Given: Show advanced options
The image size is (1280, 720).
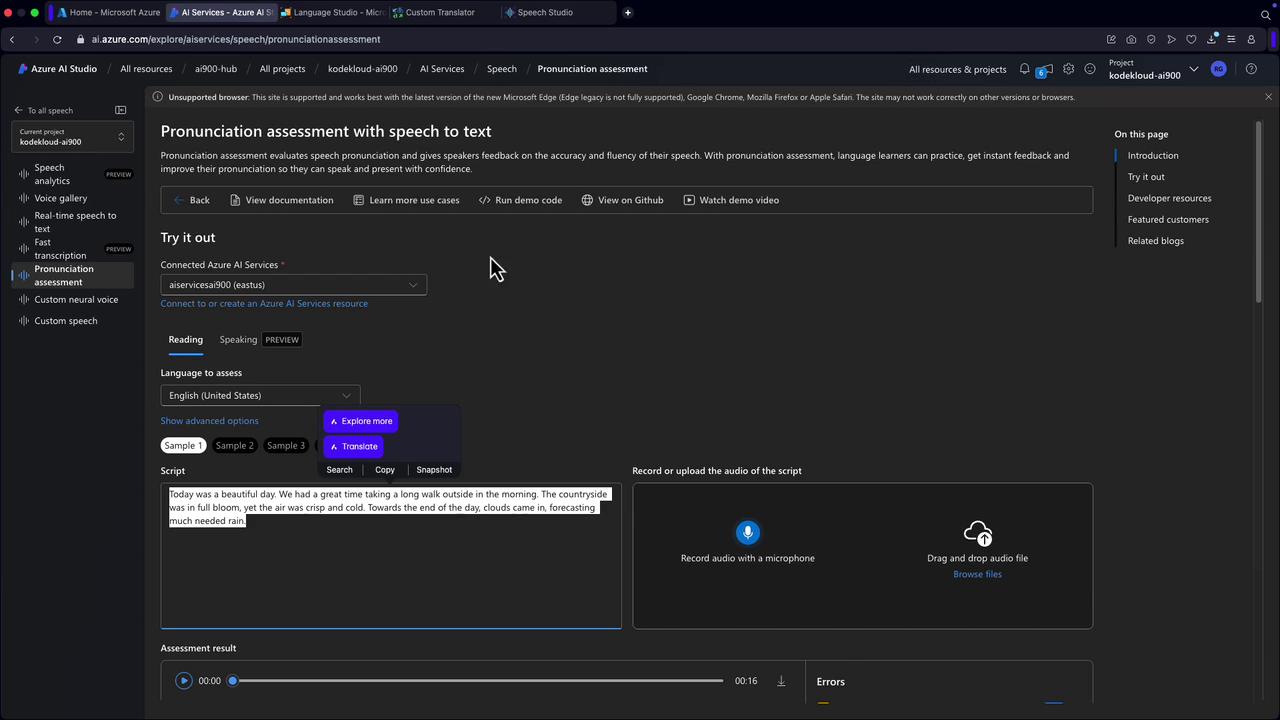Looking at the screenshot, I should tap(209, 421).
